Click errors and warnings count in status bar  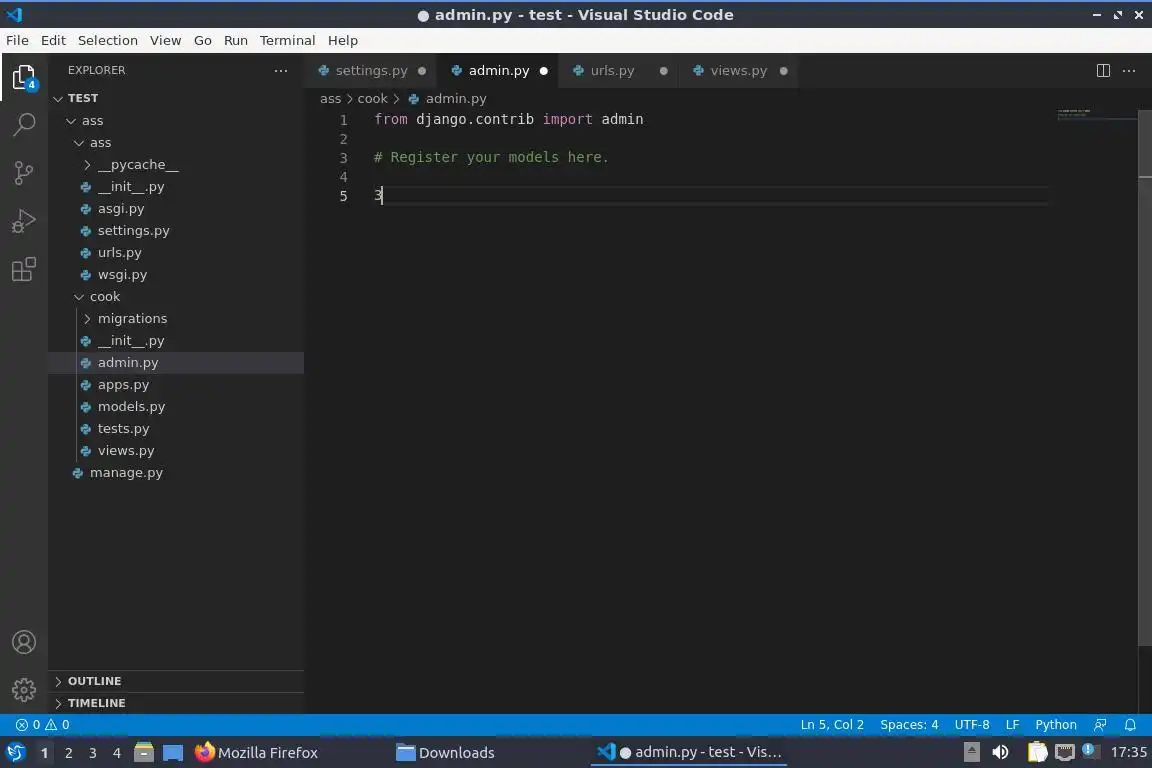(x=43, y=725)
